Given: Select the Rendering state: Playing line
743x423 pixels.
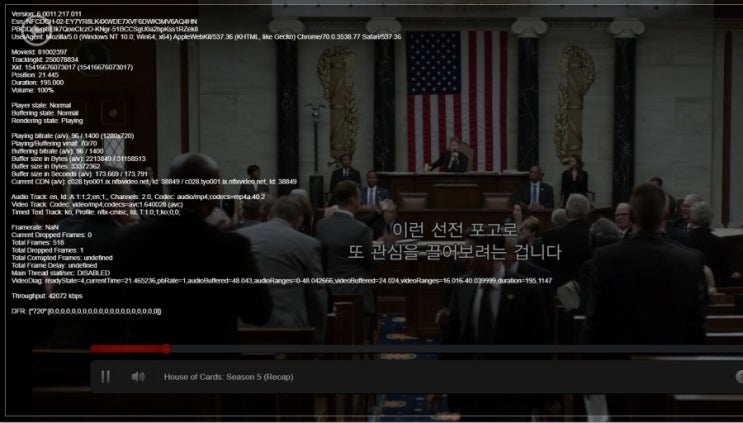Looking at the screenshot, I should pos(47,121).
